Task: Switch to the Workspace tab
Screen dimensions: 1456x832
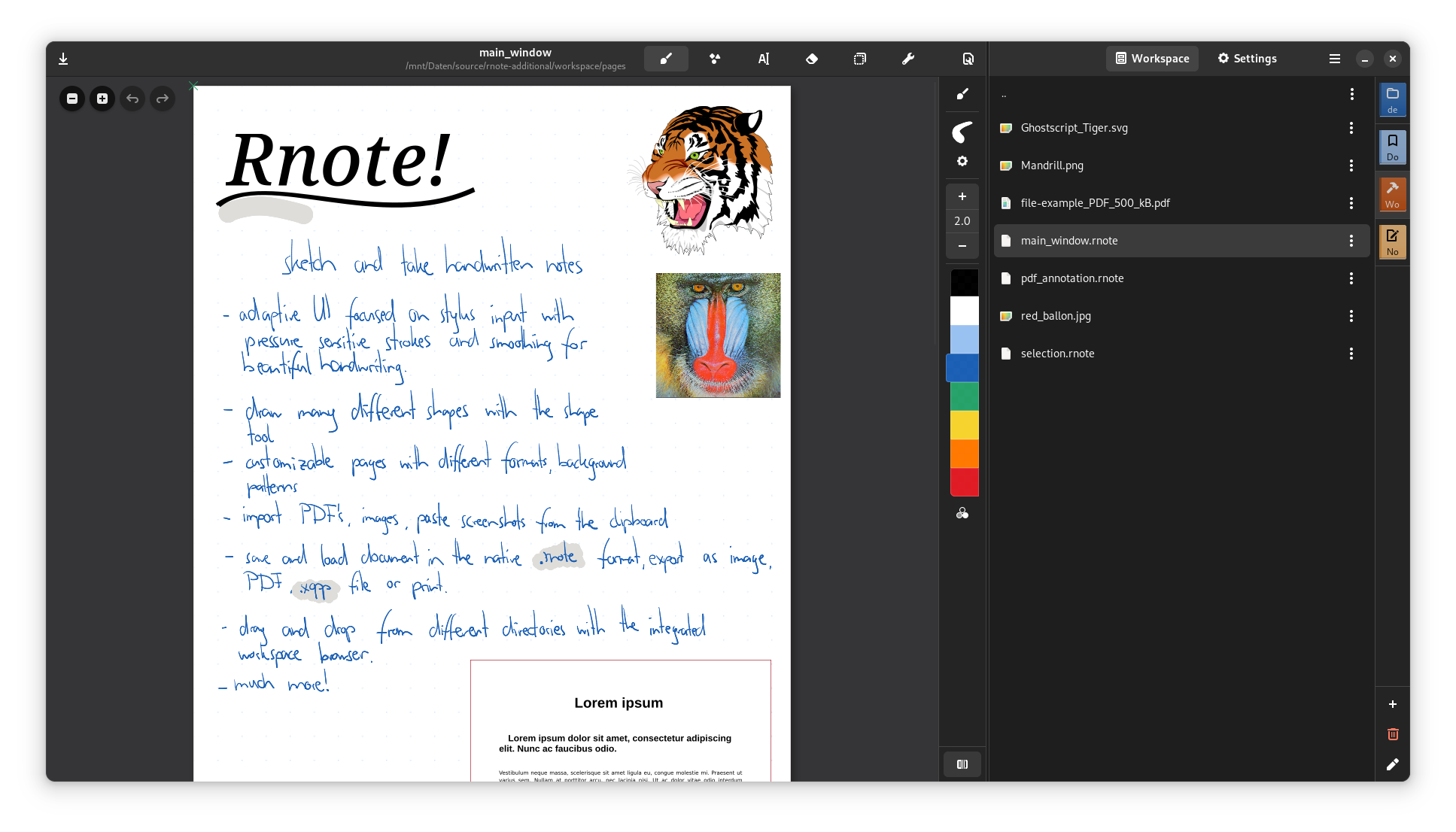Action: click(1152, 59)
